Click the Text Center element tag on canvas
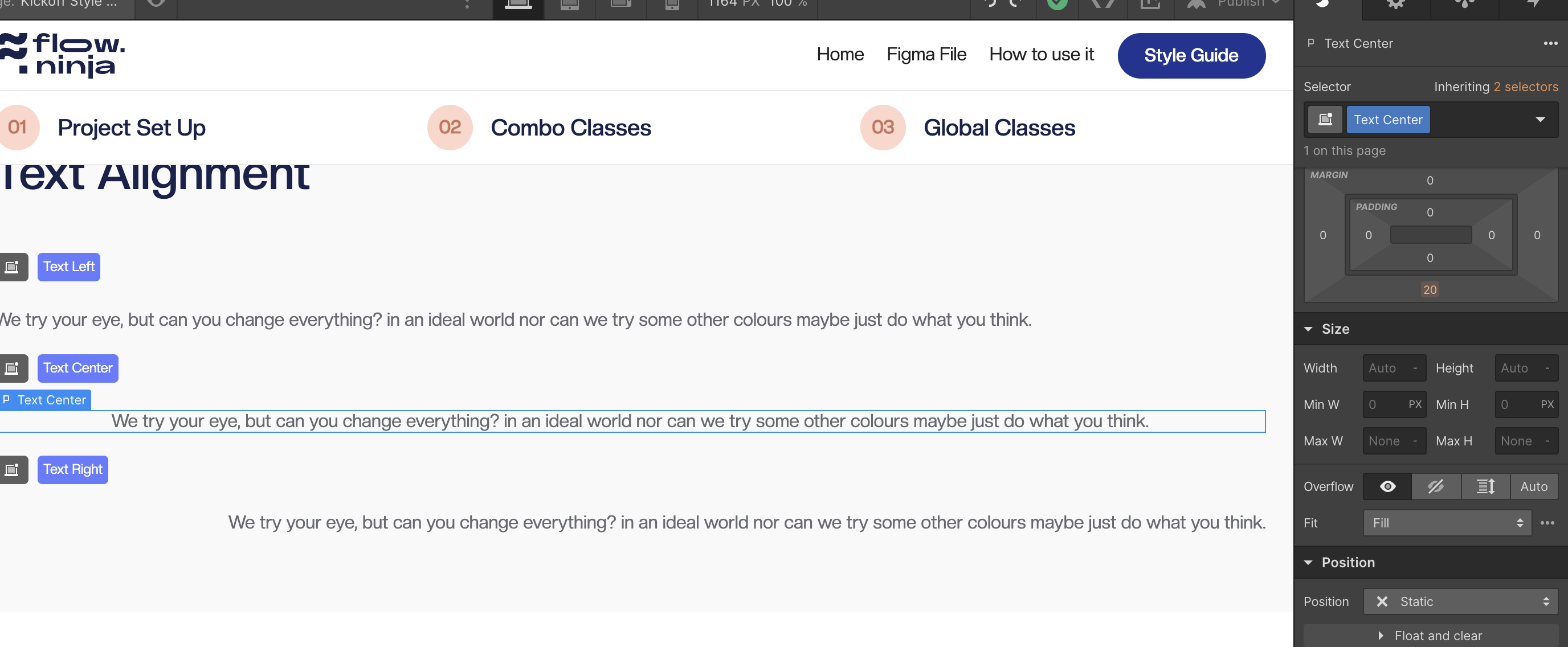This screenshot has width=1568, height=647. (46, 400)
